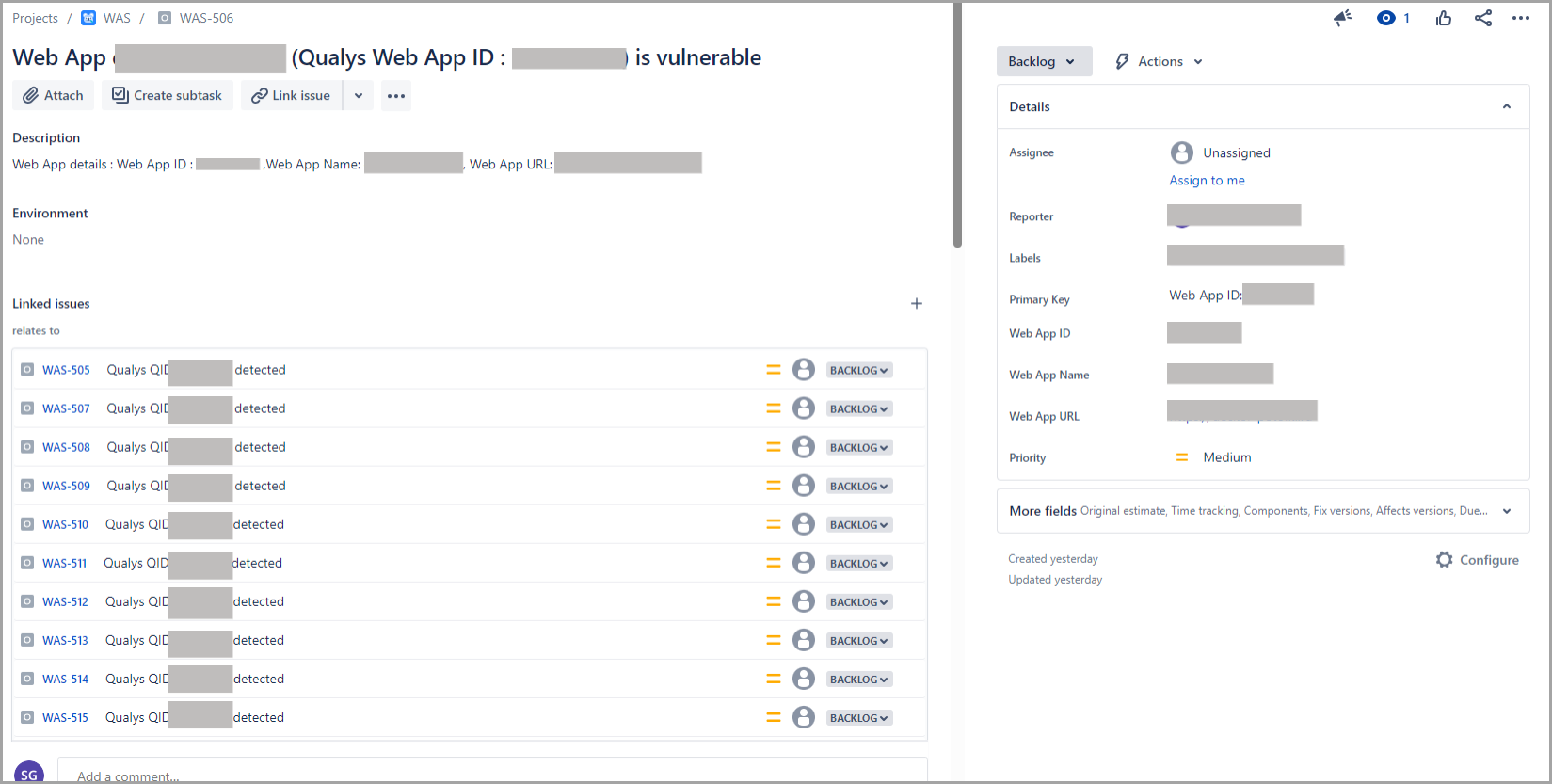This screenshot has height=784, width=1552.
Task: Click the Unassigned assignee avatar
Action: point(1182,152)
